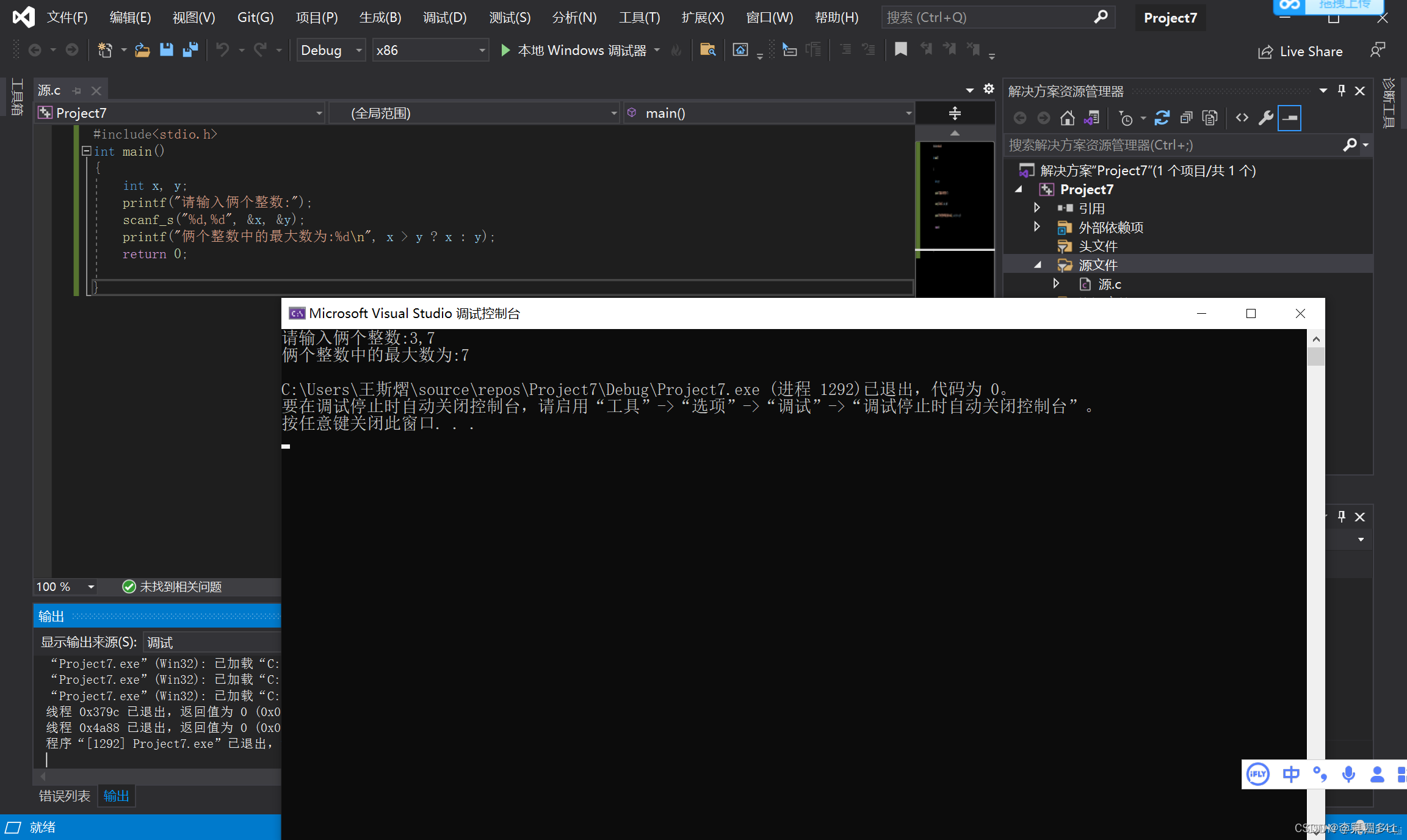Click the Solution Explorer search field
This screenshot has width=1407, height=840.
[1172, 145]
